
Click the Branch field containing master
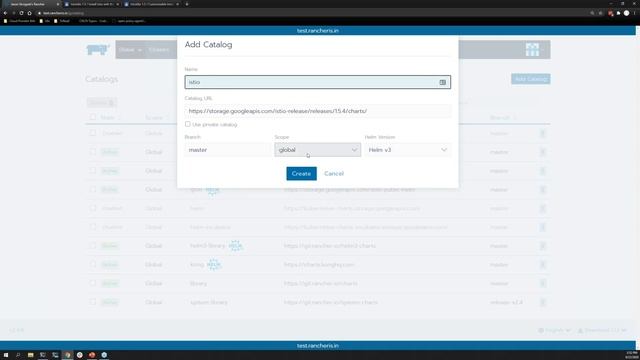tap(227, 150)
